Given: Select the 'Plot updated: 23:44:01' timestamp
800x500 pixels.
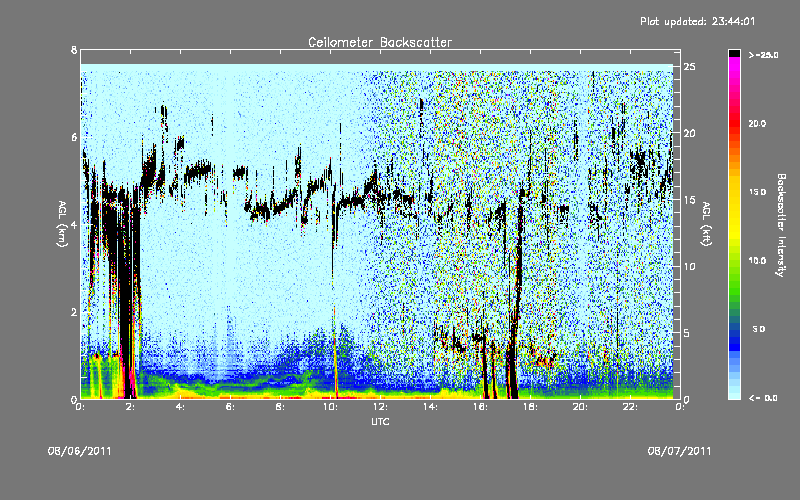Looking at the screenshot, I should click(x=697, y=21).
